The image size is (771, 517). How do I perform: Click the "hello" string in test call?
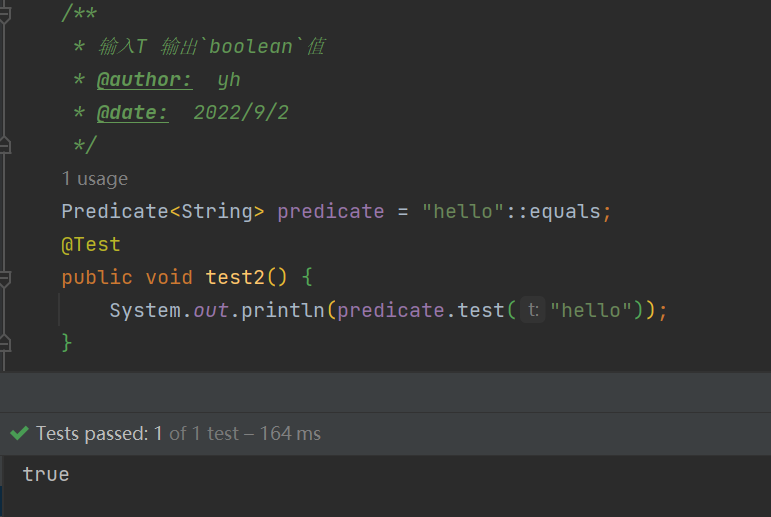click(591, 310)
